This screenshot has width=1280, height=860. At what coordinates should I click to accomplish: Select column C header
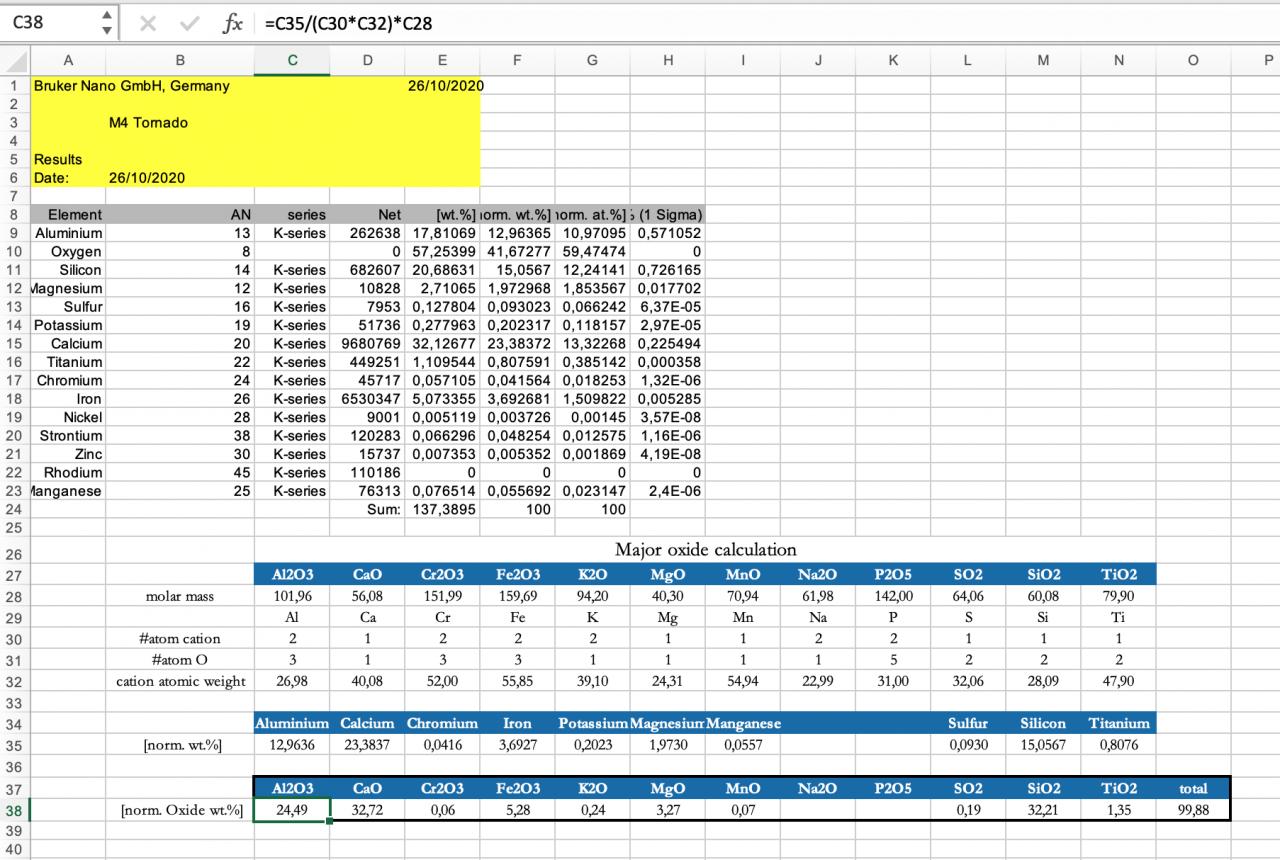[292, 60]
